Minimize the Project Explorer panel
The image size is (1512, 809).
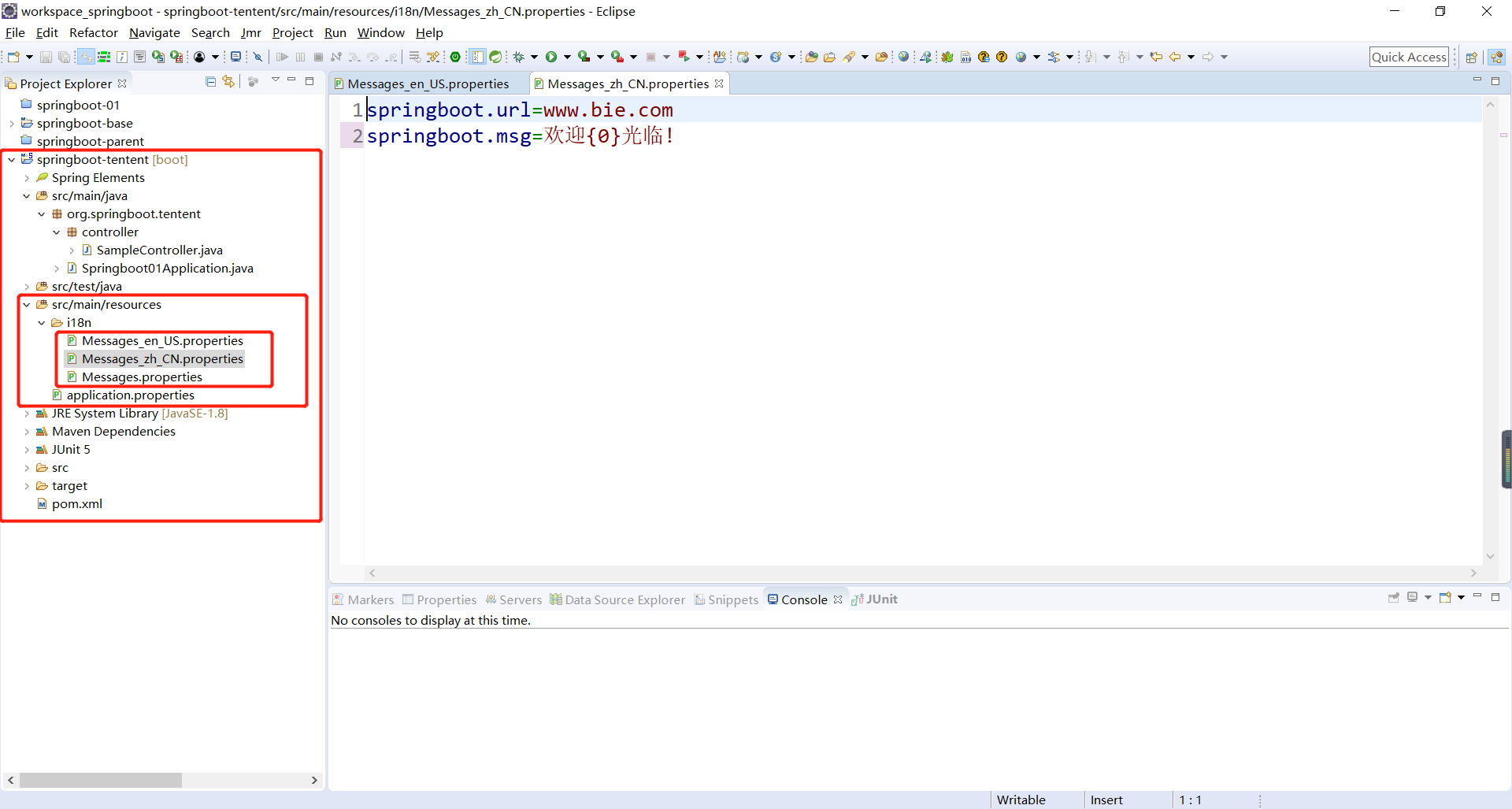coord(292,80)
